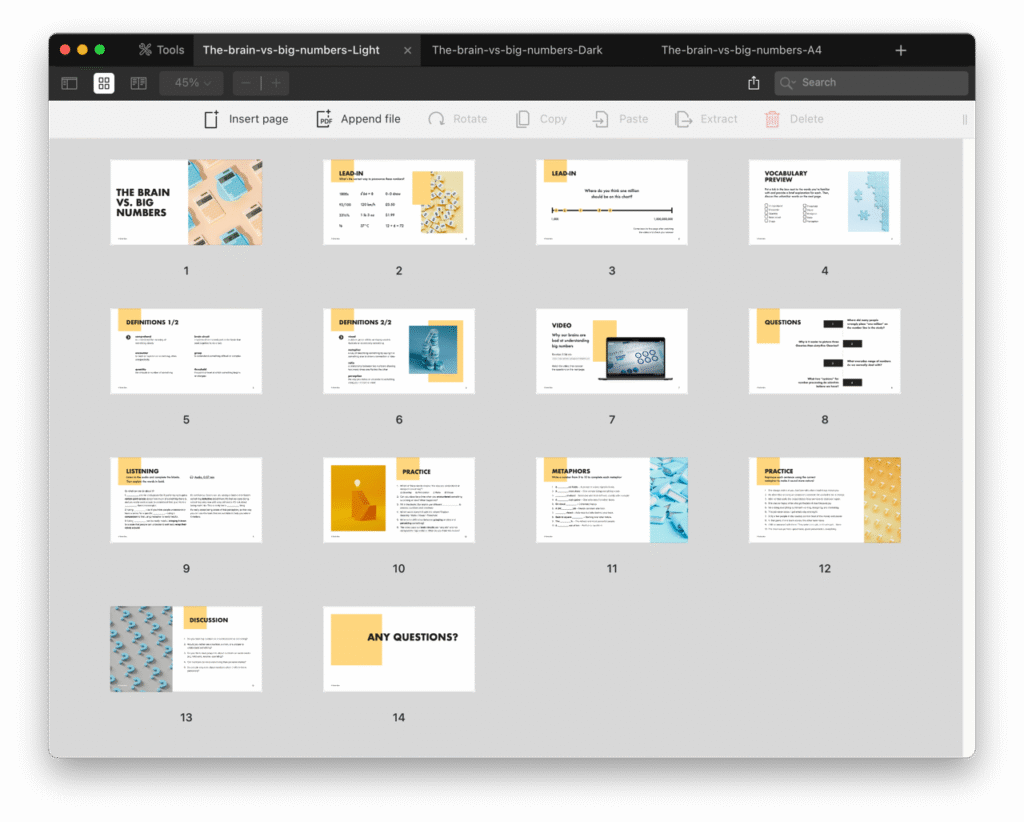Open the Tools menu

[161, 50]
